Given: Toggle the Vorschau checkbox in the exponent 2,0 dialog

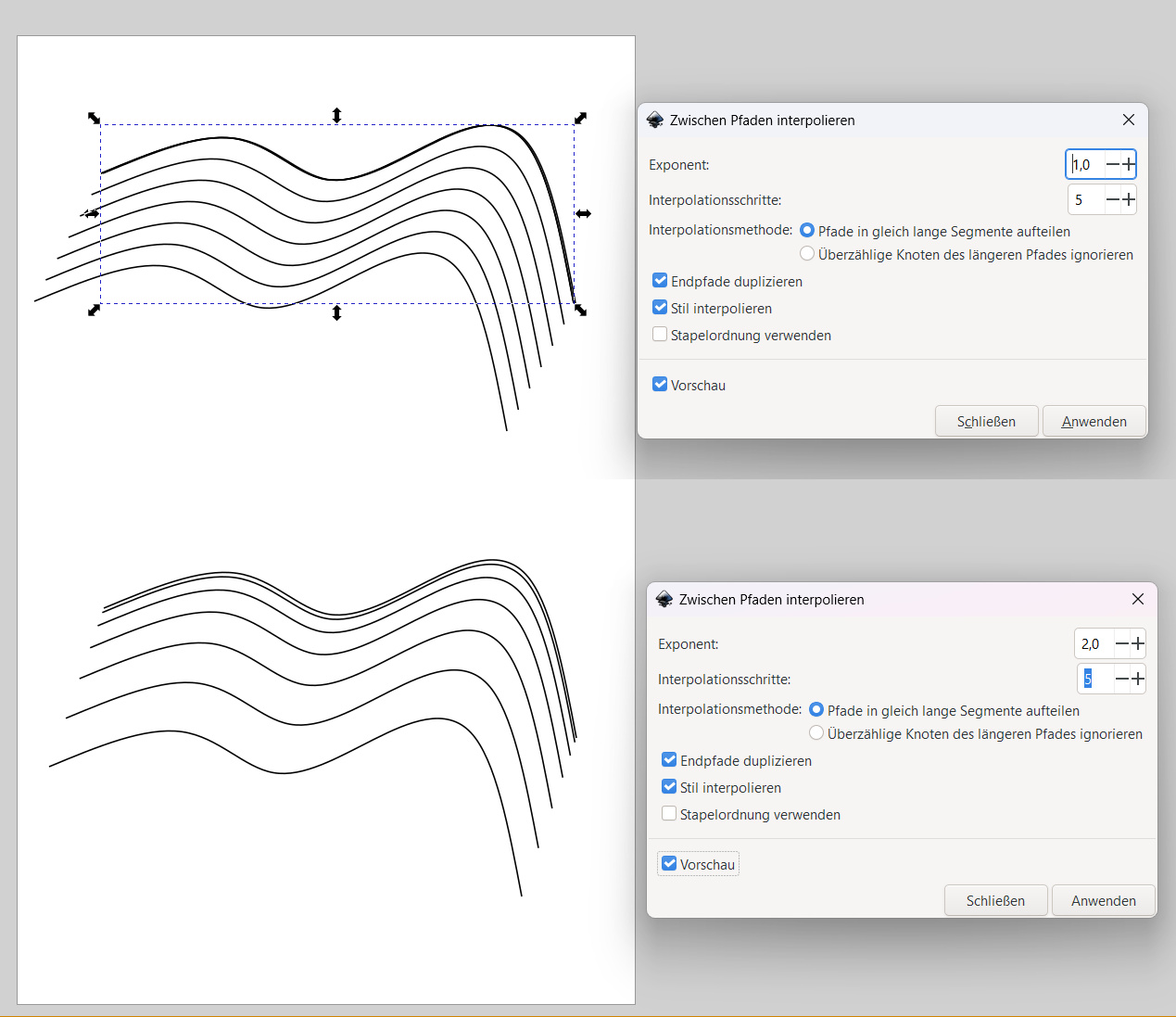Looking at the screenshot, I should point(669,864).
